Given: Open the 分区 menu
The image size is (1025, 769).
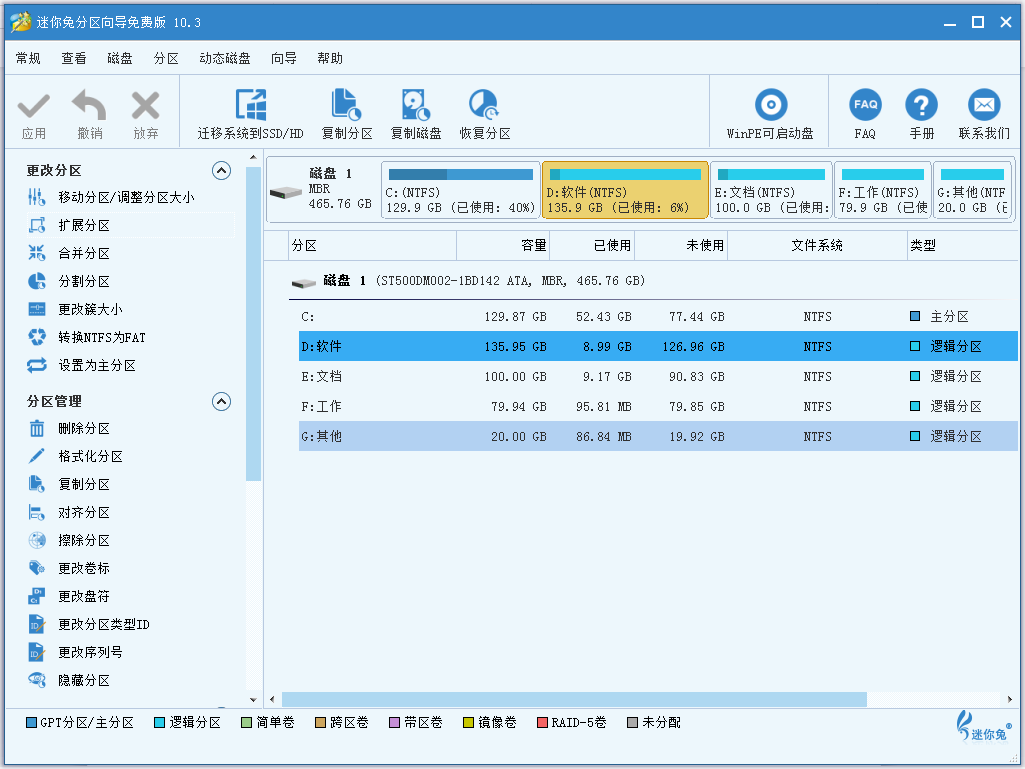Looking at the screenshot, I should [166, 58].
